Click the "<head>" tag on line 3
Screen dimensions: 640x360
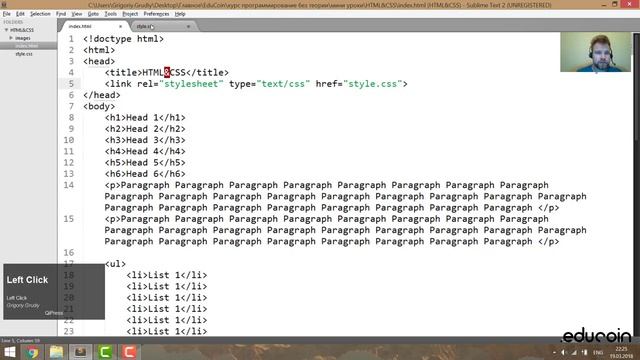99,62
